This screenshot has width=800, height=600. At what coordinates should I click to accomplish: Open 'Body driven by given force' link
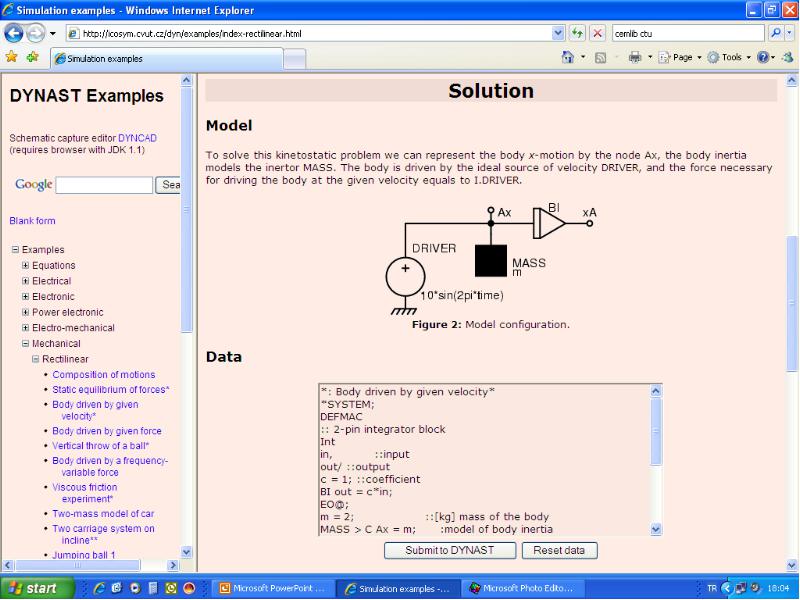tap(107, 431)
